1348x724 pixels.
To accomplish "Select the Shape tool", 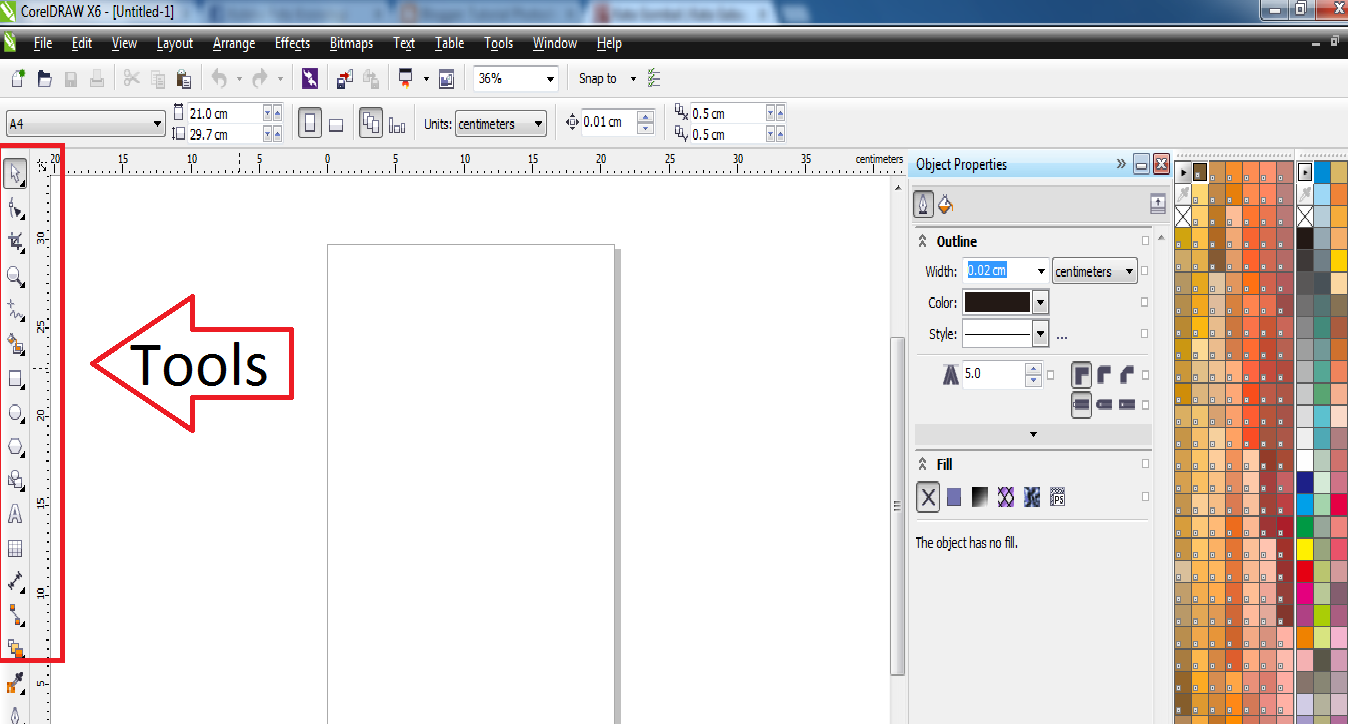I will click(x=15, y=208).
